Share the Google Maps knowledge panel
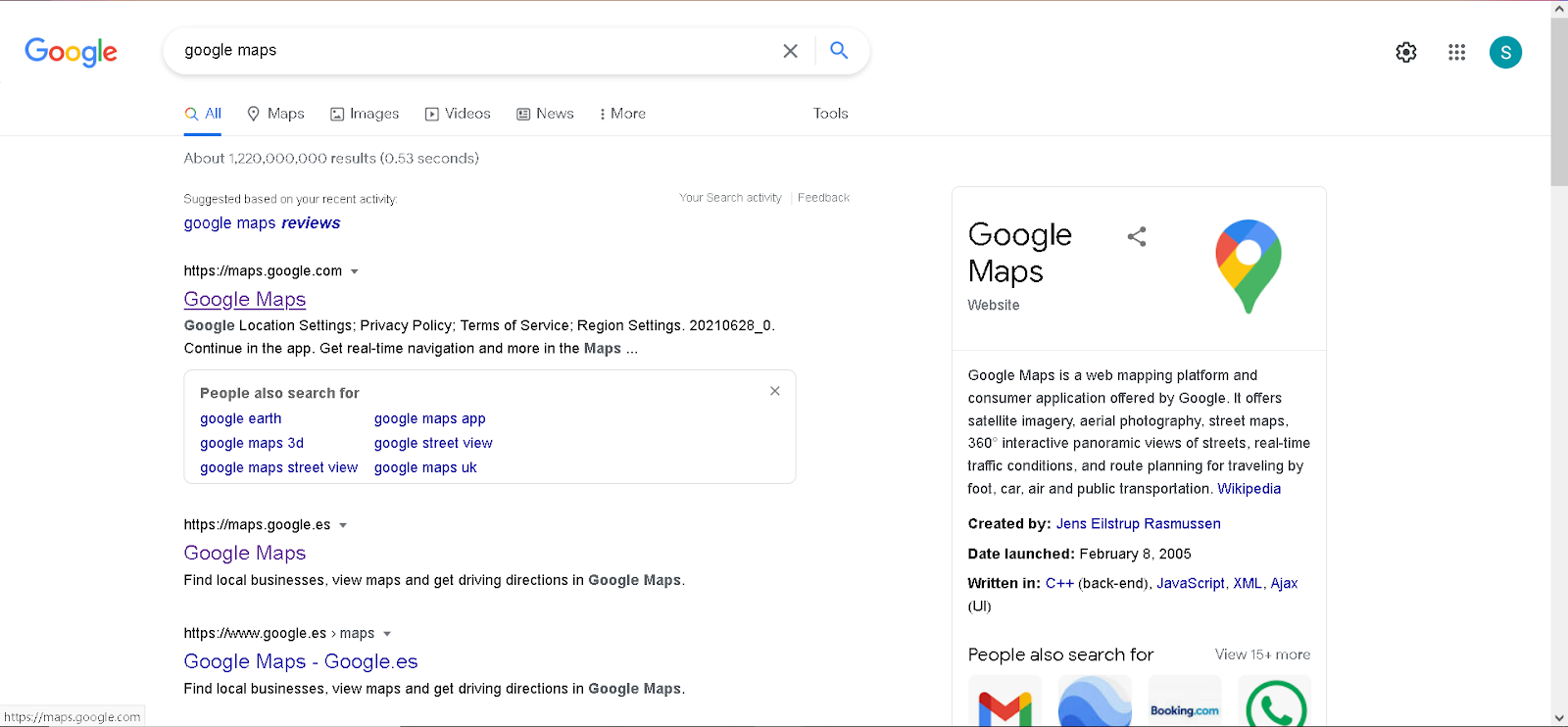The image size is (1568, 727). click(x=1137, y=236)
